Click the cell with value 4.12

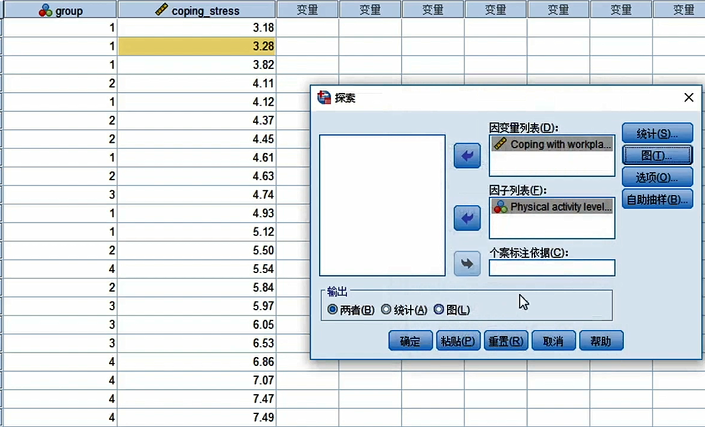pos(197,102)
